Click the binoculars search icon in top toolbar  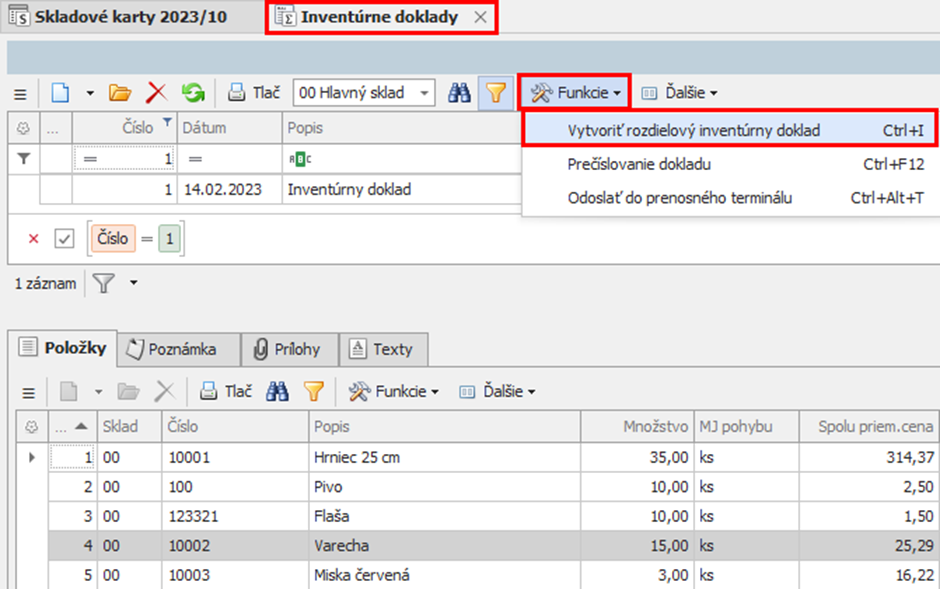pos(459,93)
